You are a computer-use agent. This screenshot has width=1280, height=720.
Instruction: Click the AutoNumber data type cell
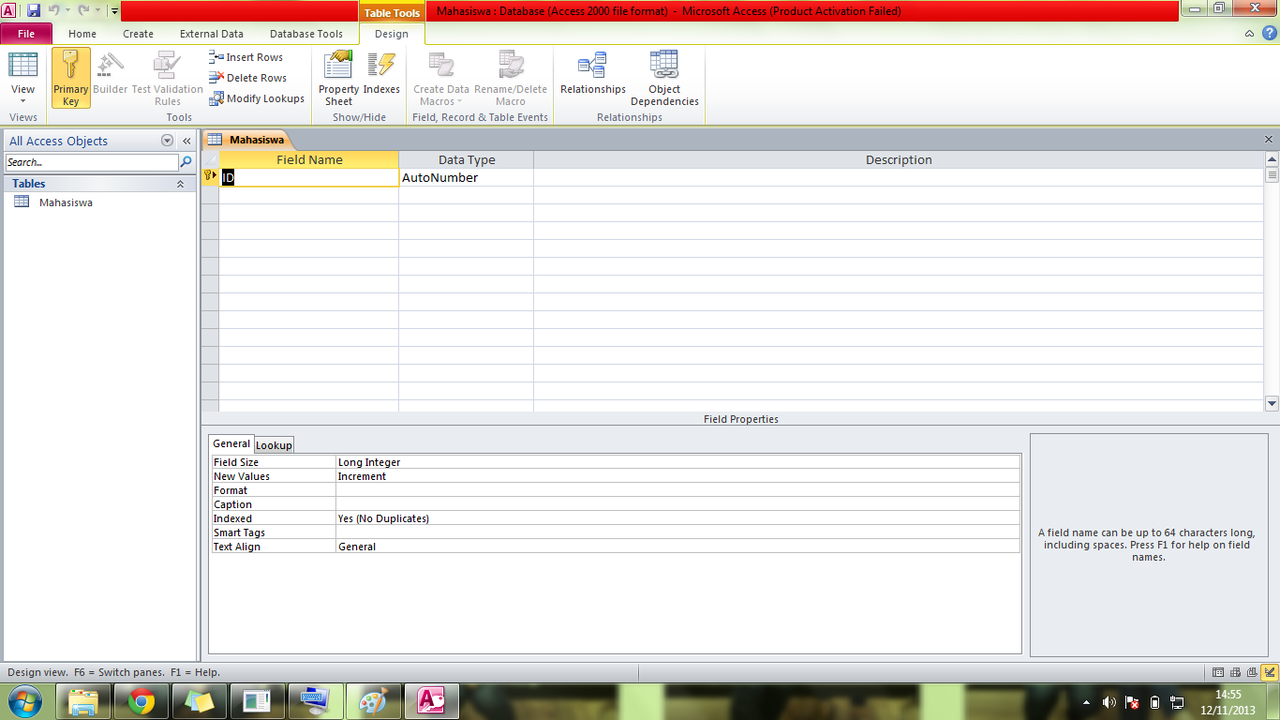point(466,178)
